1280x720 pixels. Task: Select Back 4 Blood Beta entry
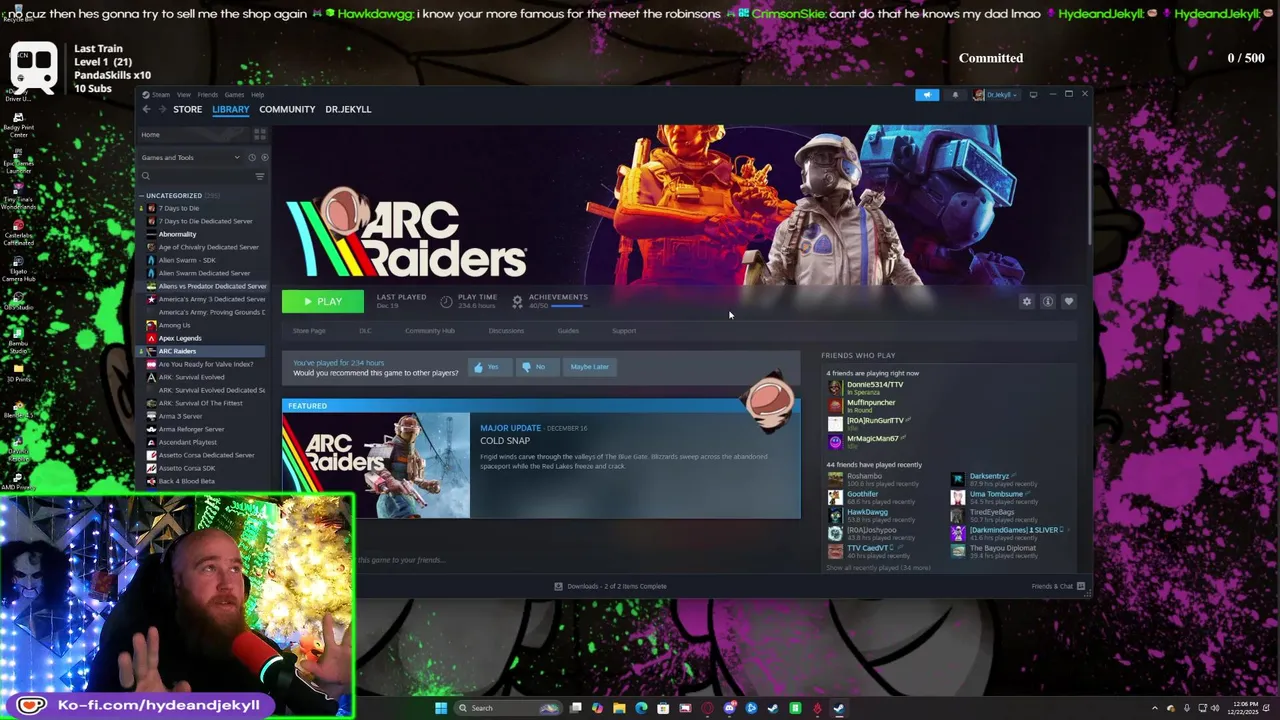[x=186, y=481]
